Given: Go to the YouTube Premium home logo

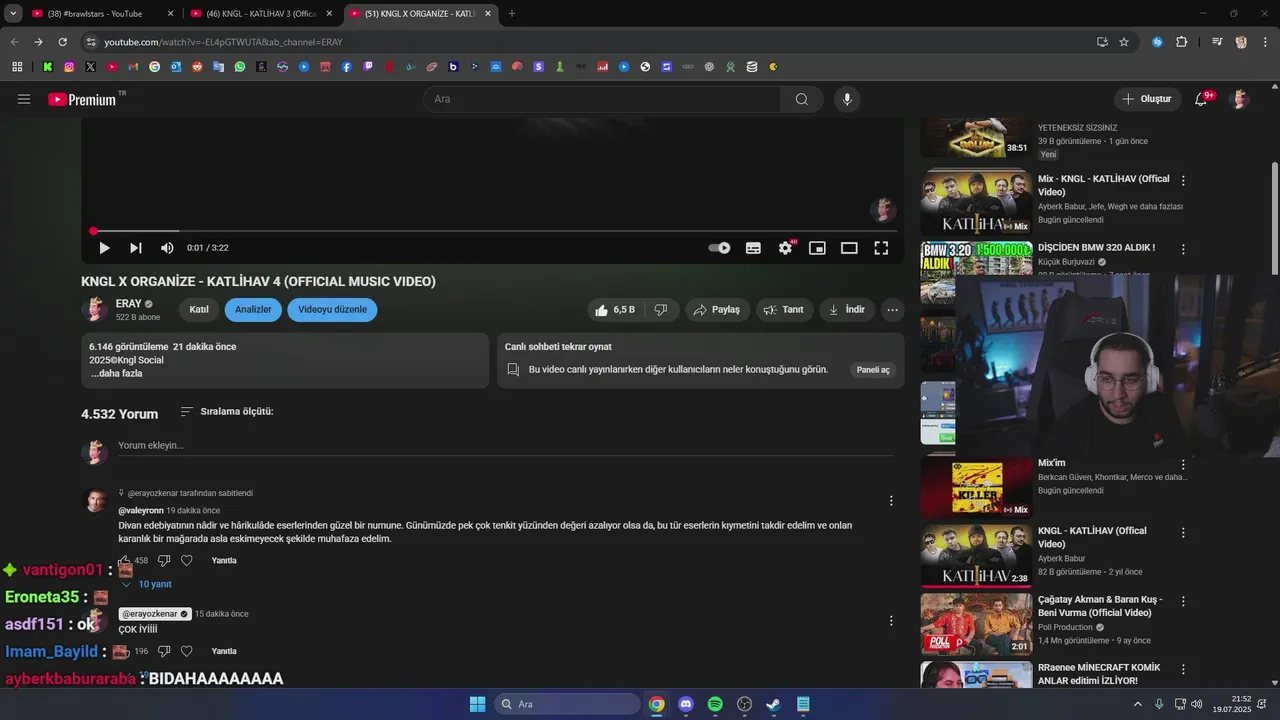Looking at the screenshot, I should click(x=84, y=99).
